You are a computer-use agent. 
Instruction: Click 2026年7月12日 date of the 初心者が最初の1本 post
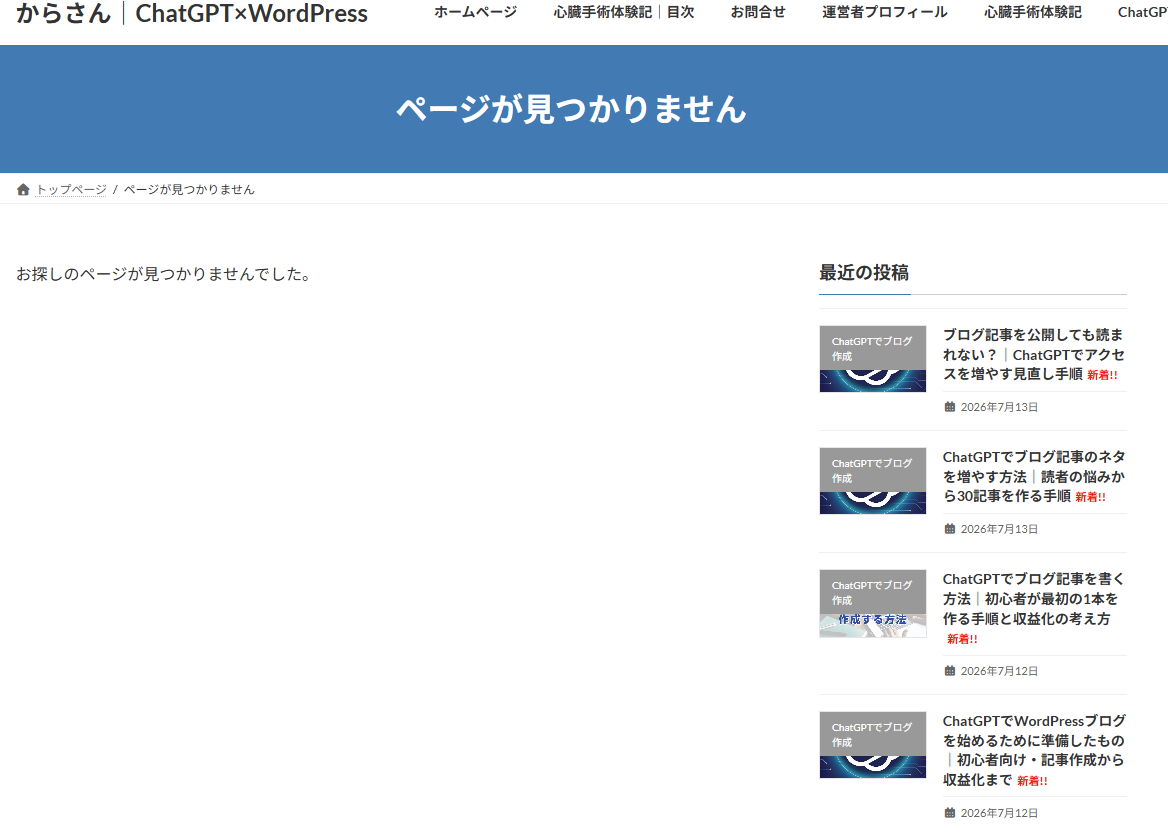999,671
